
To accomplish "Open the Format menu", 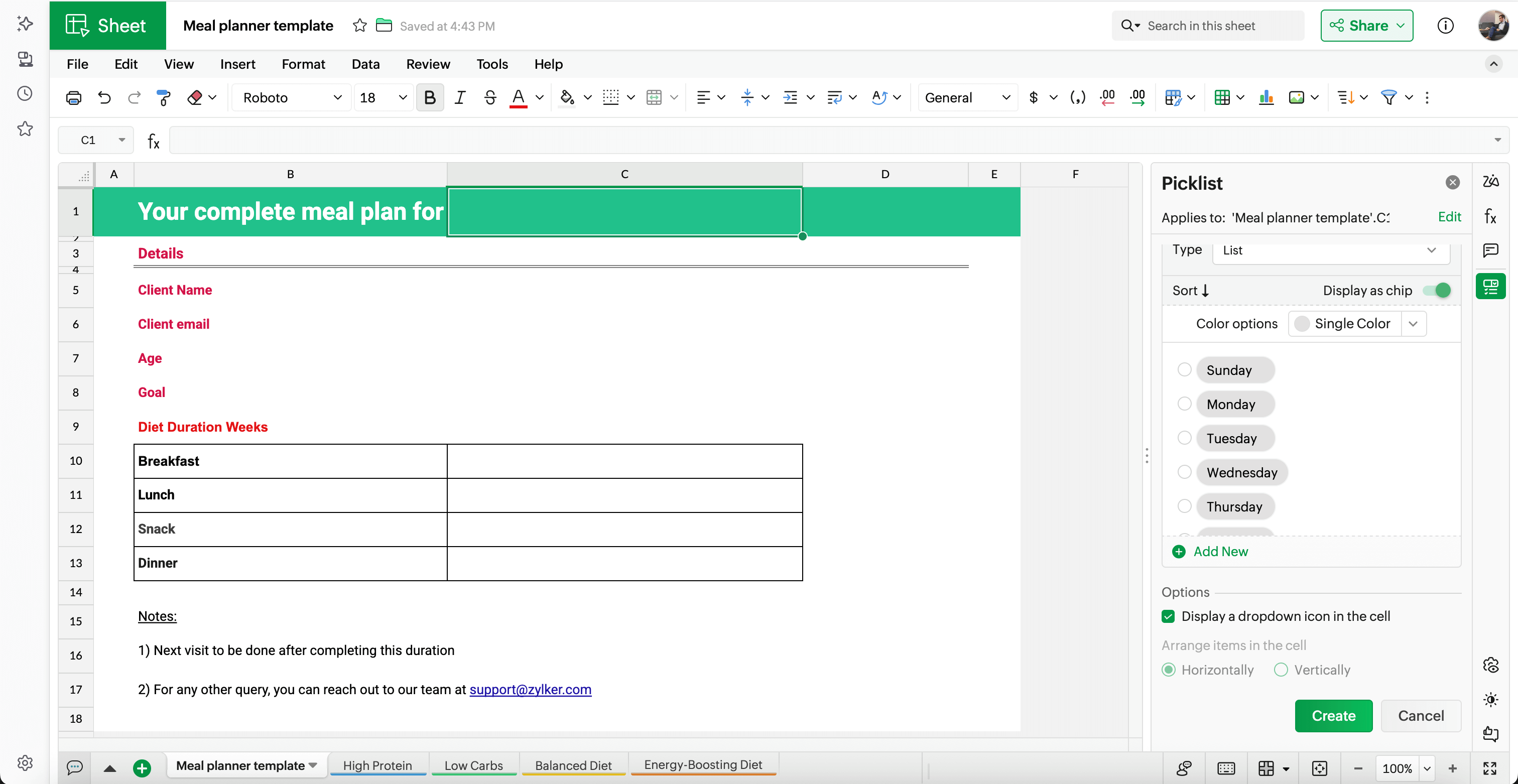I will pyautogui.click(x=303, y=64).
